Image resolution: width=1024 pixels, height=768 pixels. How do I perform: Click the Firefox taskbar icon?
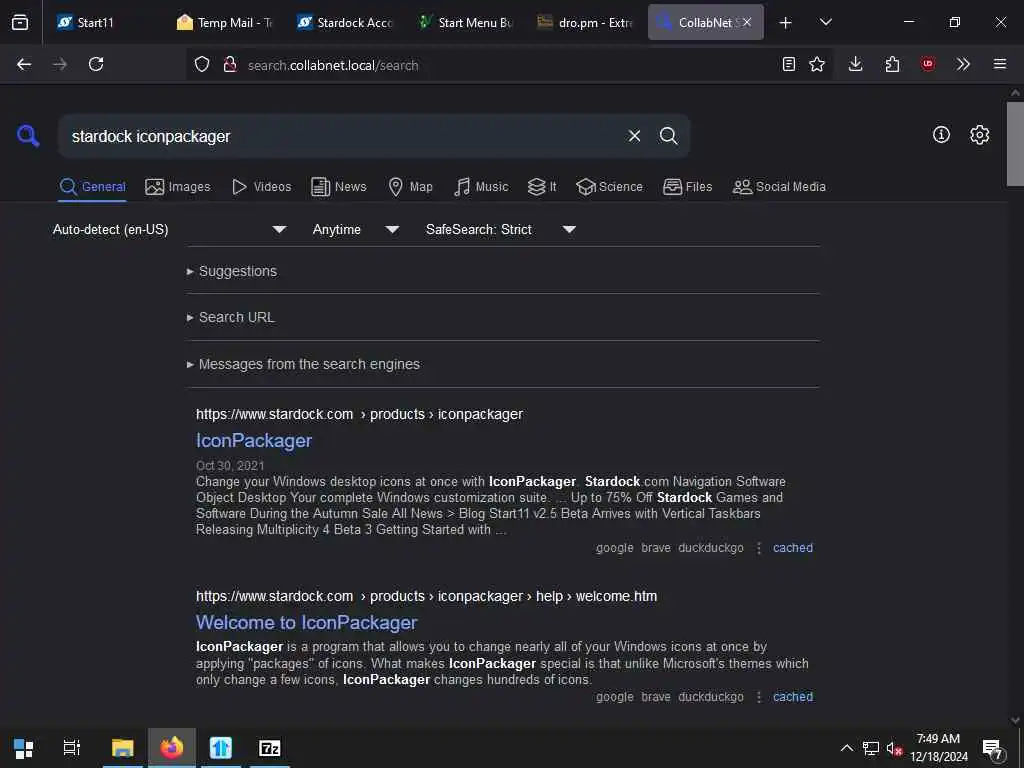coord(172,748)
